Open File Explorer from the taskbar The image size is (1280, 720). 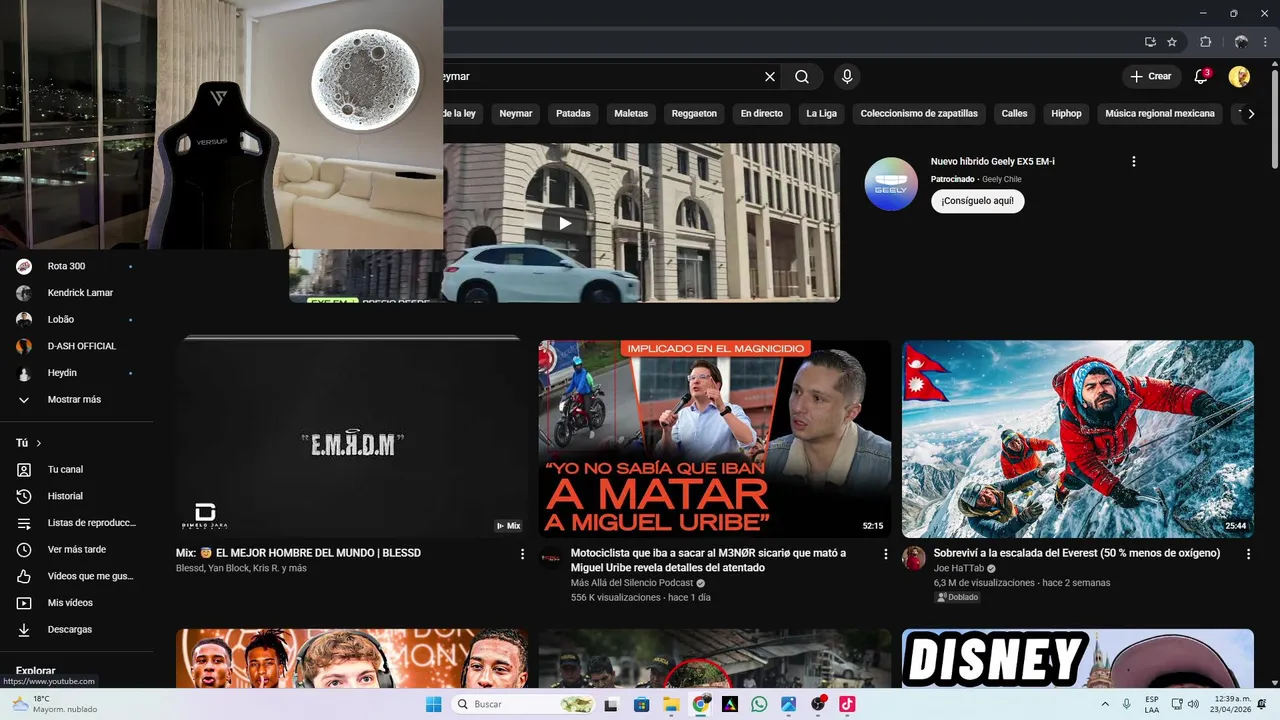[671, 704]
